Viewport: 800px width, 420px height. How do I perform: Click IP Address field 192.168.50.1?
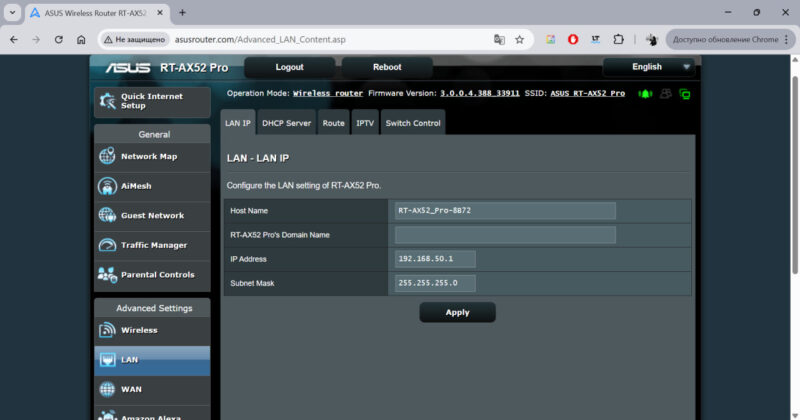click(x=435, y=259)
